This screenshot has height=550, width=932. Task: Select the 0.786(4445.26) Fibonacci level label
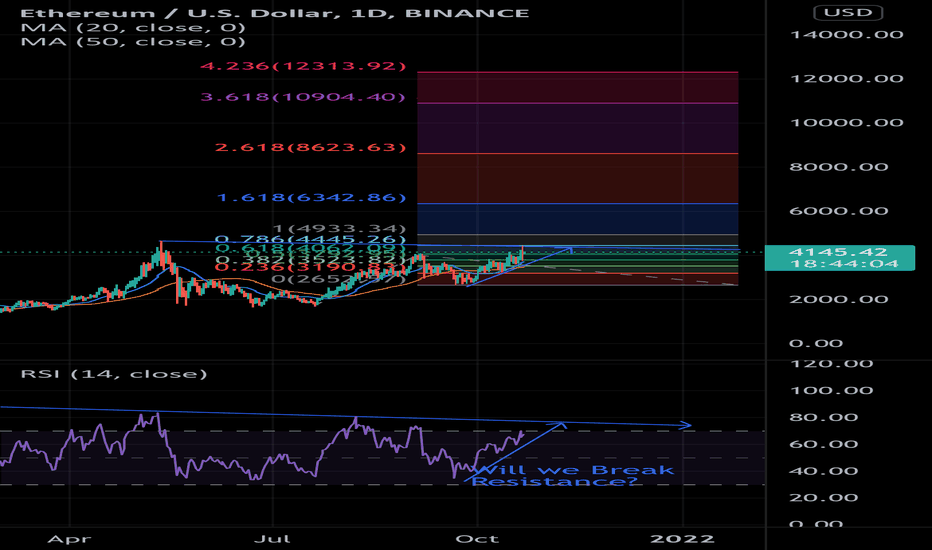310,240
